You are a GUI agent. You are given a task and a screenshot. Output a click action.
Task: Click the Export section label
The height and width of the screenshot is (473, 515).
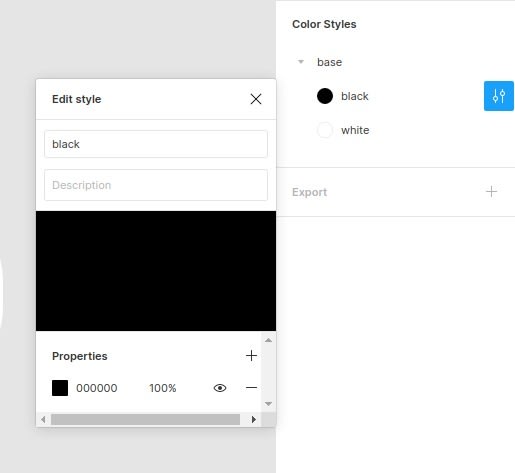click(x=309, y=192)
